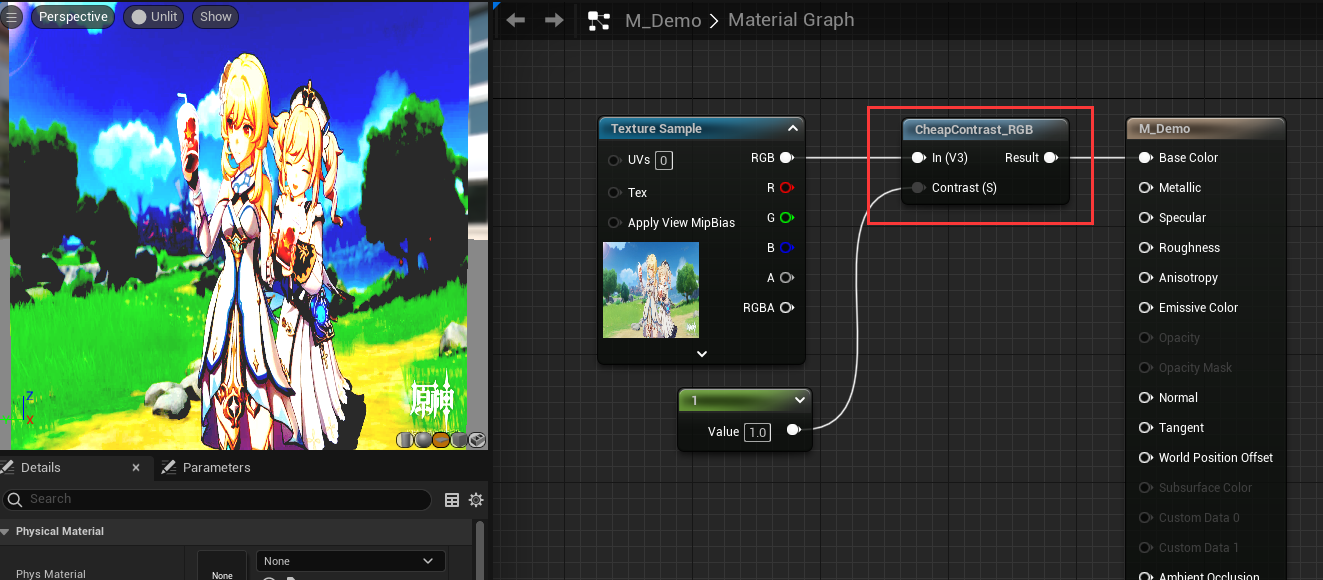The width and height of the screenshot is (1323, 580).
Task: Click the Base Color input pin
Action: tap(1146, 158)
